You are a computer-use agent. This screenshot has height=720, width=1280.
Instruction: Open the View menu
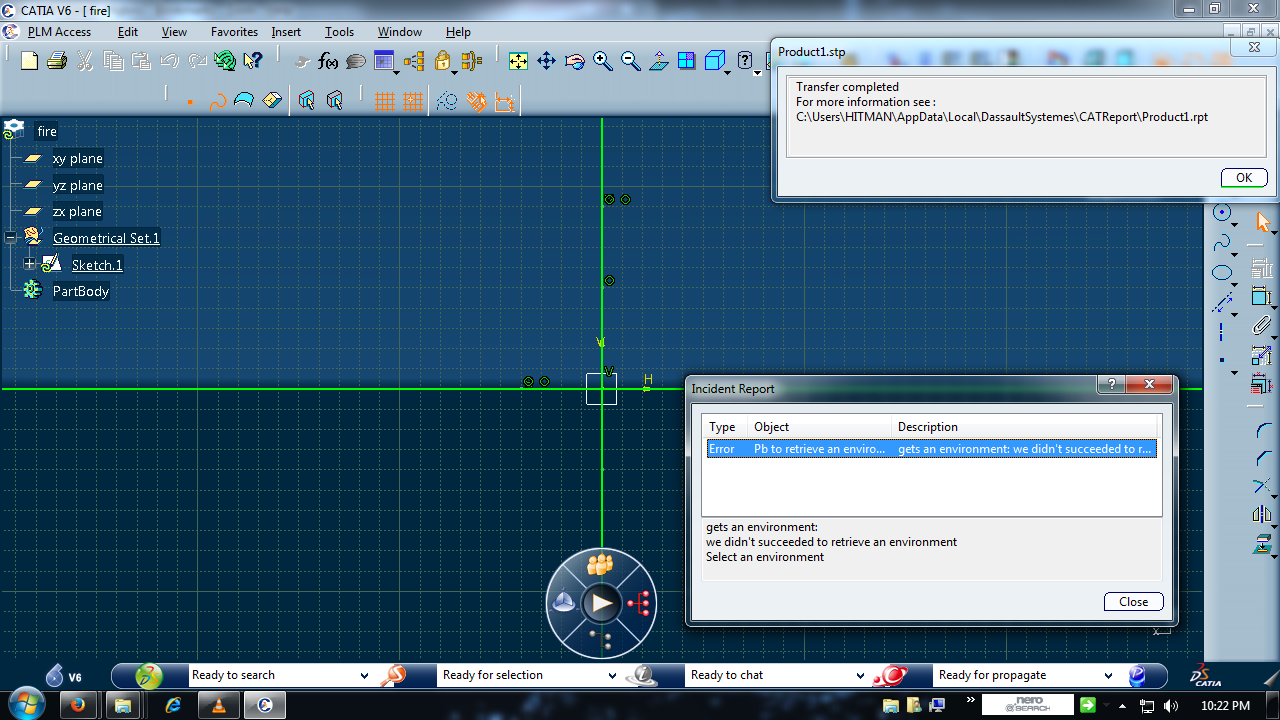pyautogui.click(x=174, y=32)
